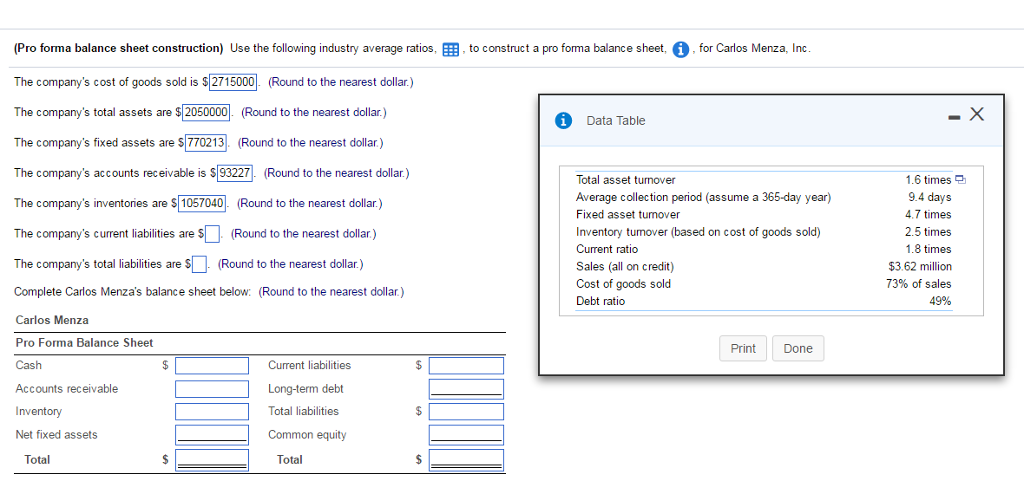This screenshot has width=1024, height=494.
Task: Click the Long-term debt input
Action: tap(466, 389)
